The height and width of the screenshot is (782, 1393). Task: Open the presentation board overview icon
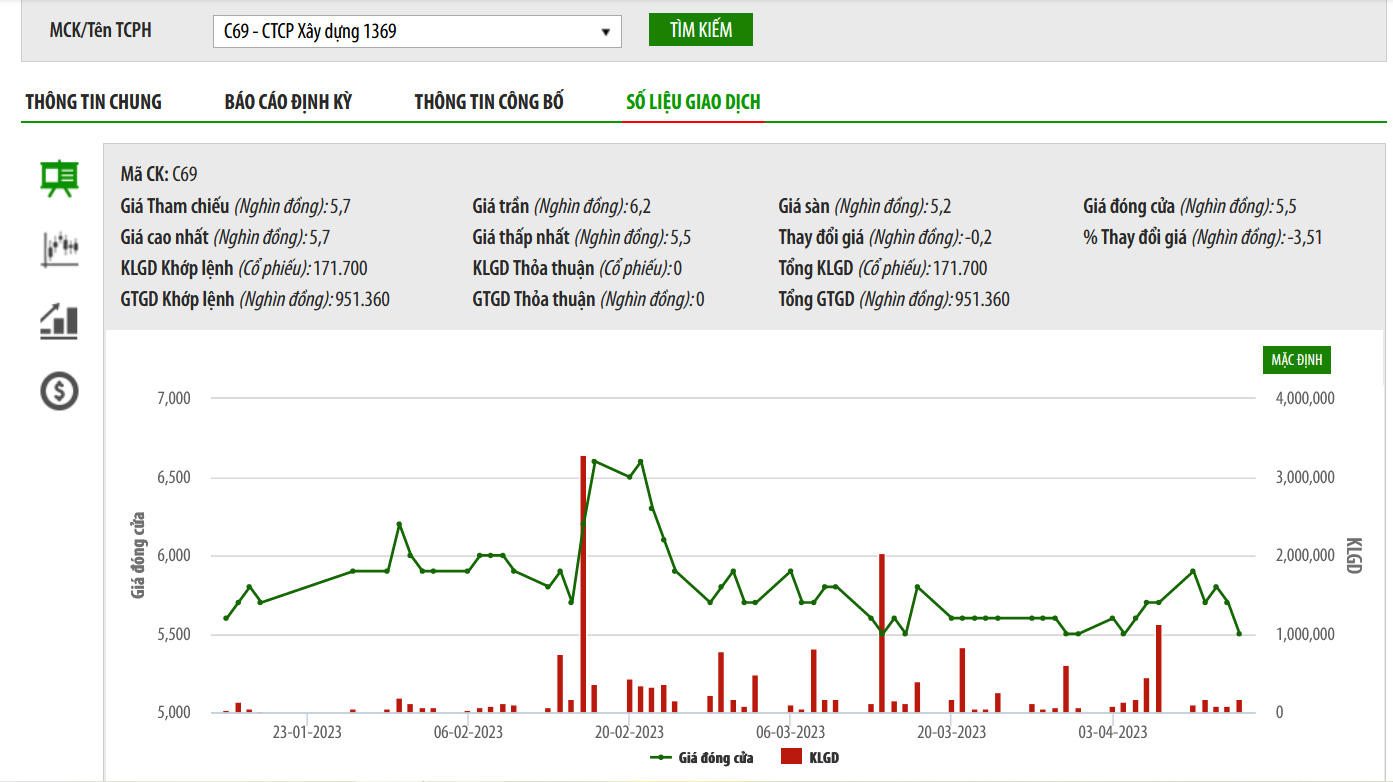pos(59,179)
